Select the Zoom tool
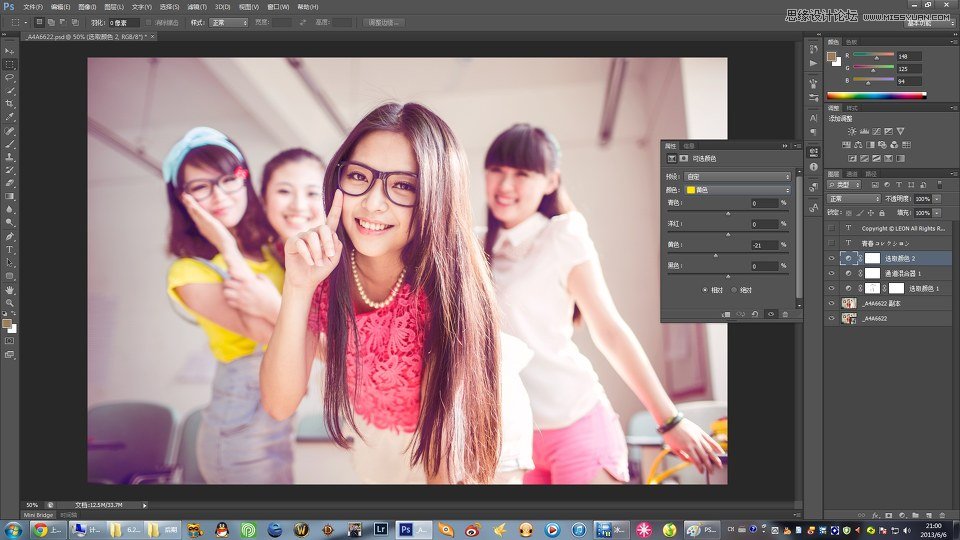This screenshot has height=540, width=960. coord(10,302)
